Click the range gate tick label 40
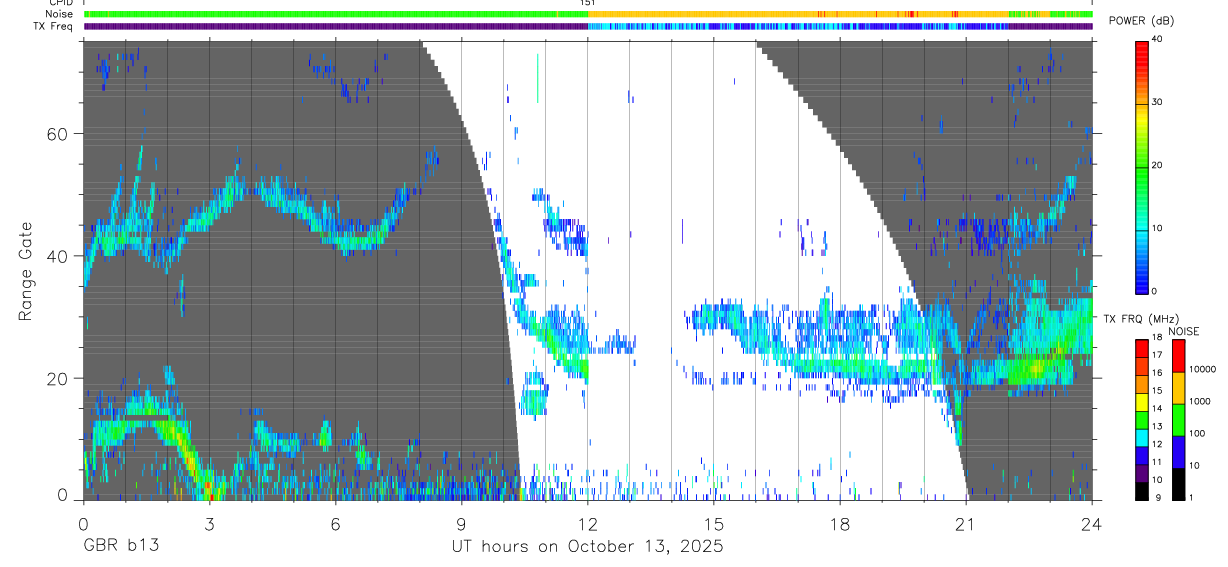The image size is (1228, 567). (x=59, y=256)
